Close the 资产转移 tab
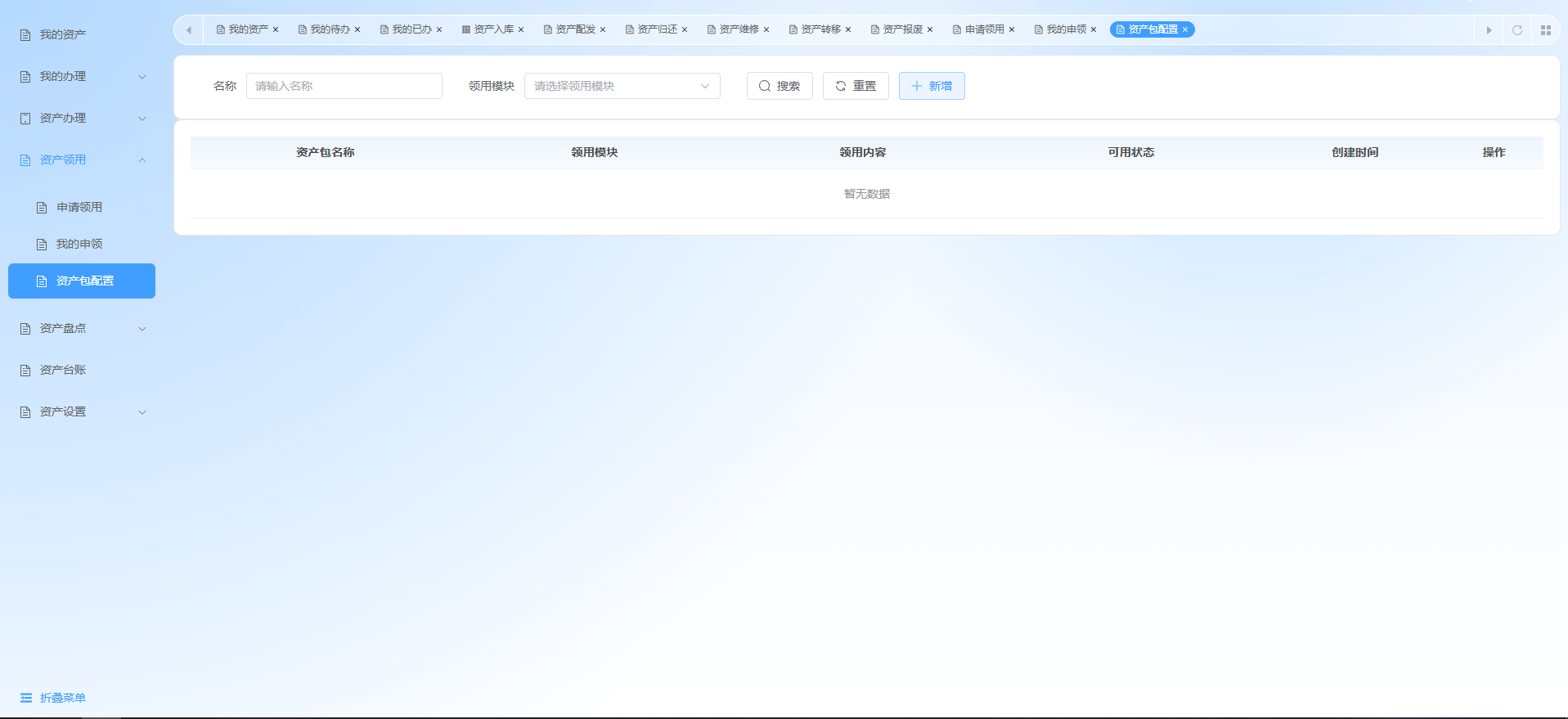1568x719 pixels. coord(848,30)
